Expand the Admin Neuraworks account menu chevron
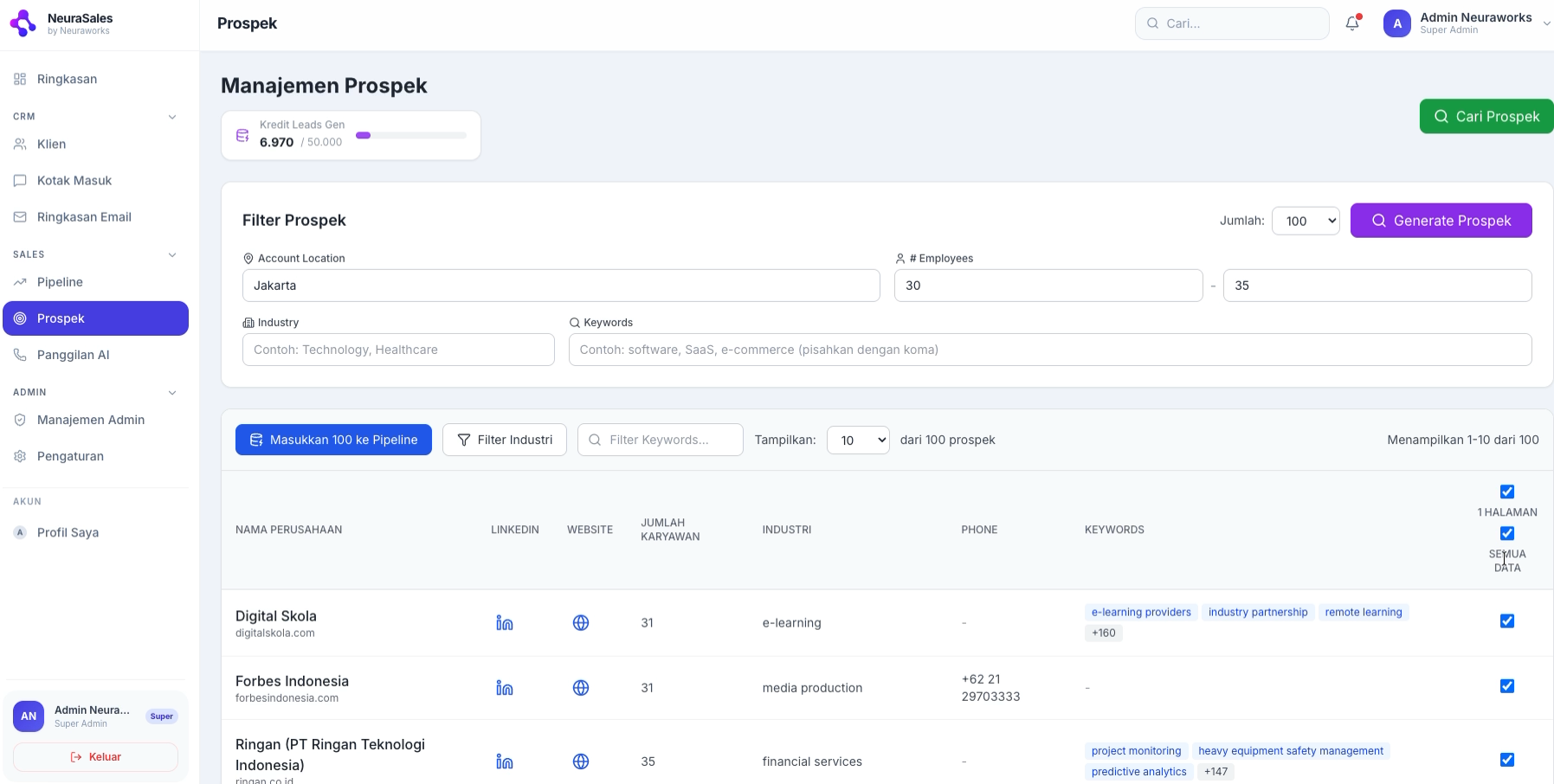Screen dimensions: 1554x784 1547,23
